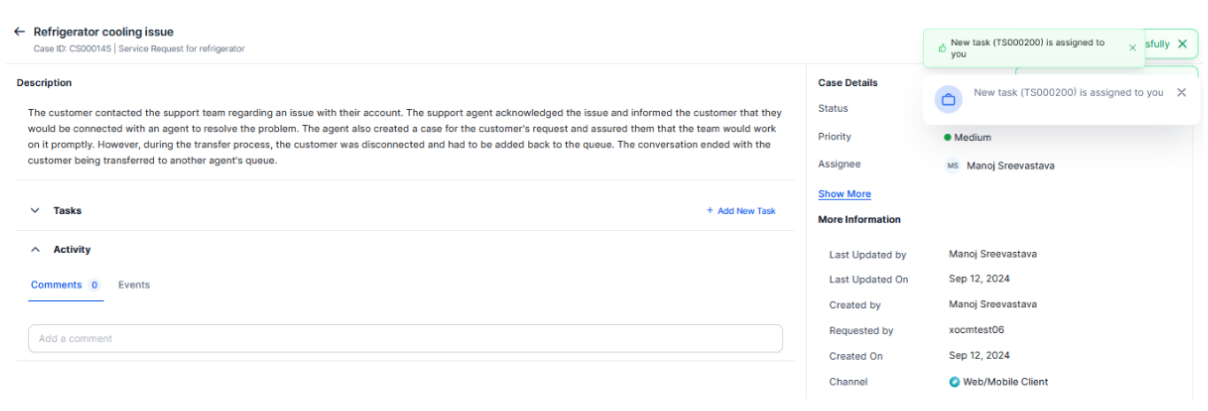Show More case details
The width and height of the screenshot is (1208, 411).
pos(844,194)
